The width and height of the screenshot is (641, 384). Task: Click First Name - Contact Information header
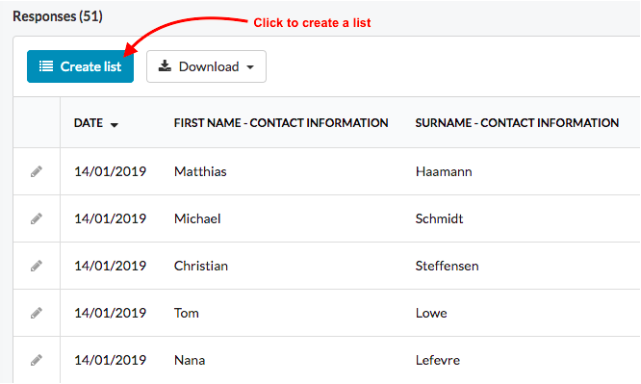point(281,123)
